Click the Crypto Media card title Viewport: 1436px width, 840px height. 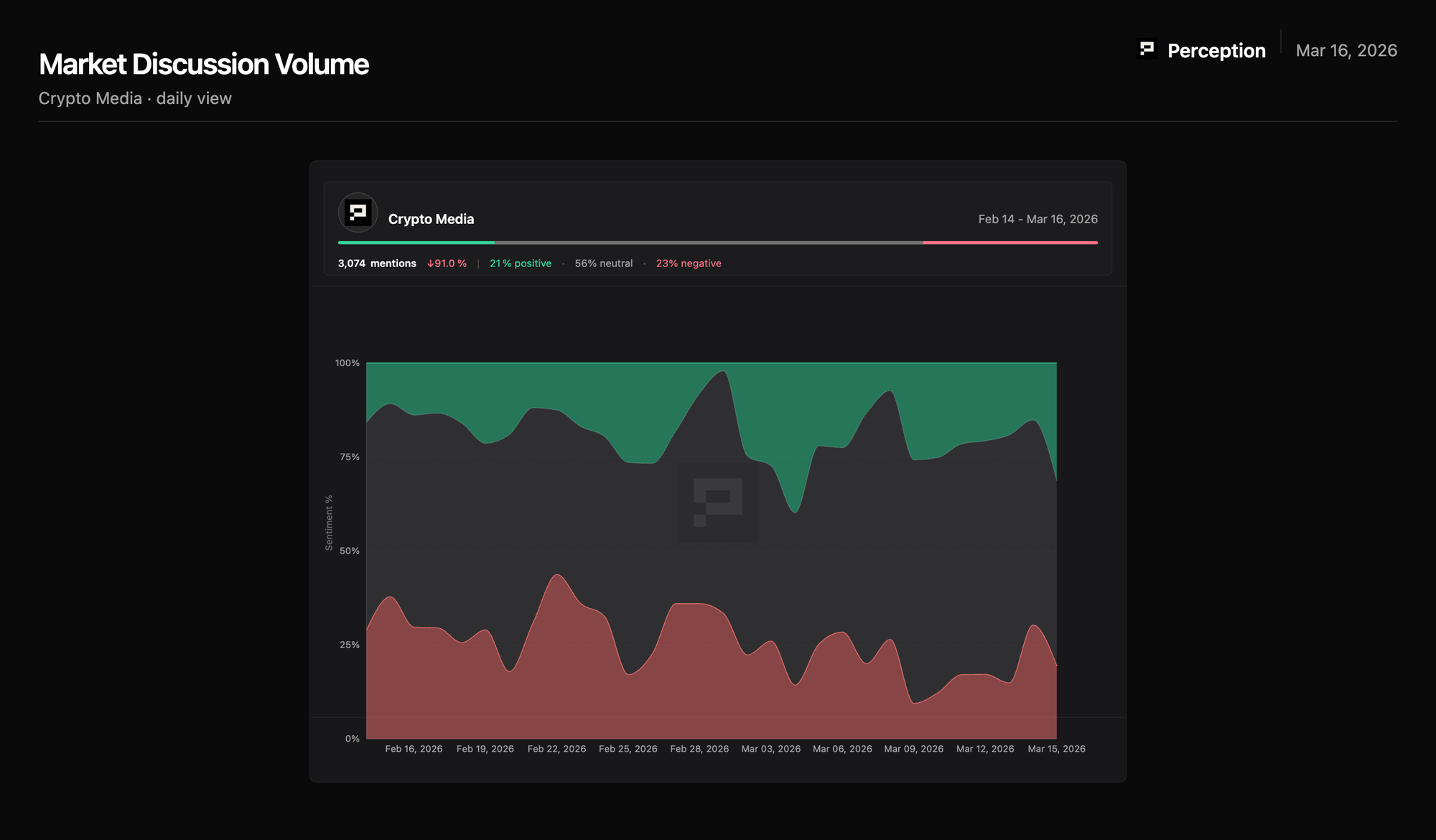(x=431, y=219)
